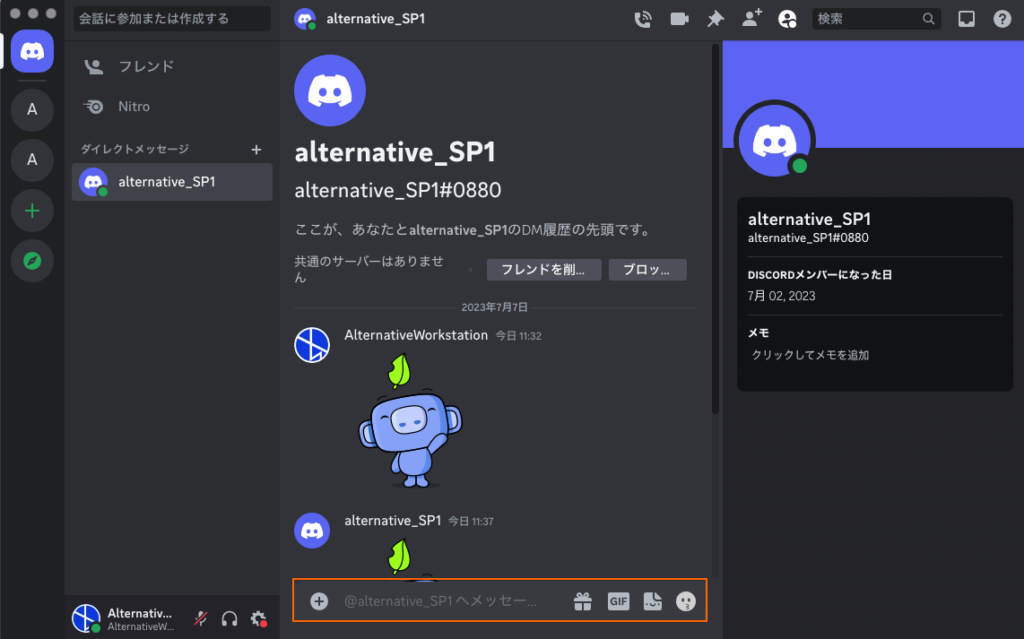
Task: Create a new direct message with plus
Action: point(256,149)
